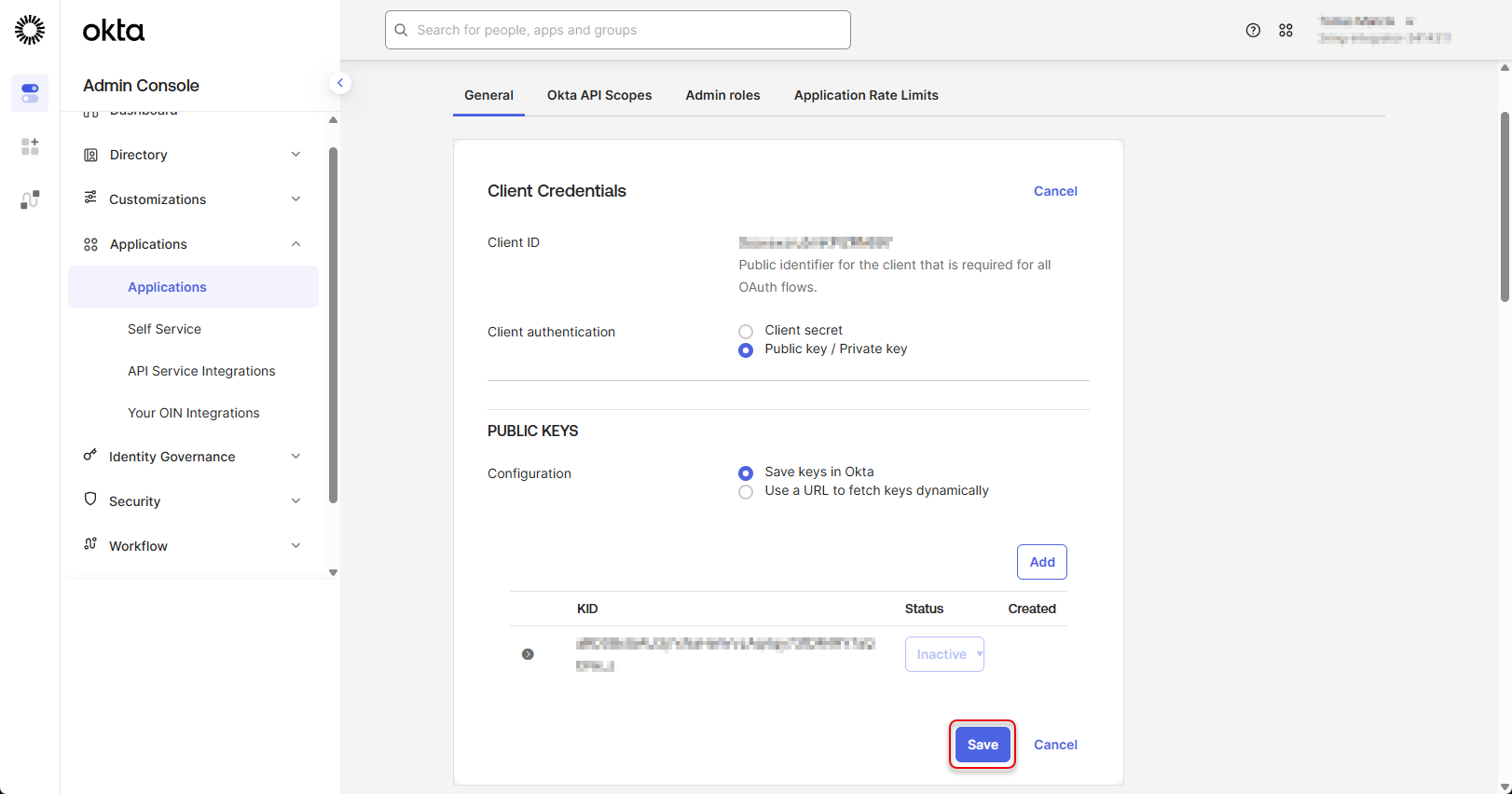This screenshot has width=1512, height=794.
Task: Open the add-apps icon in left rail
Action: (x=30, y=146)
